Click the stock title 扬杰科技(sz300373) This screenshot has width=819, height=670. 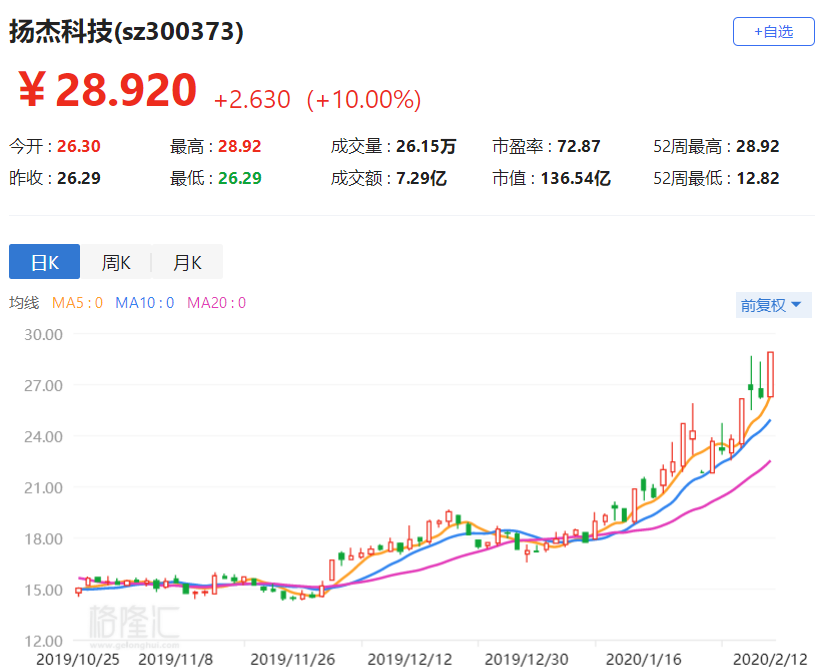126,31
